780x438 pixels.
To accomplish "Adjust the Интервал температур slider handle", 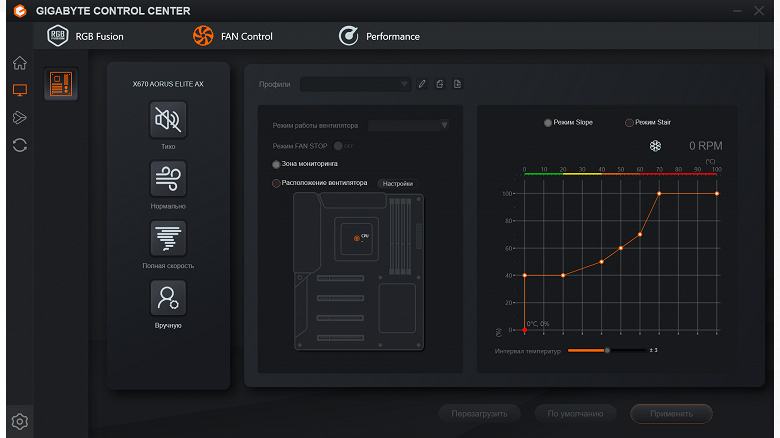I will 607,350.
